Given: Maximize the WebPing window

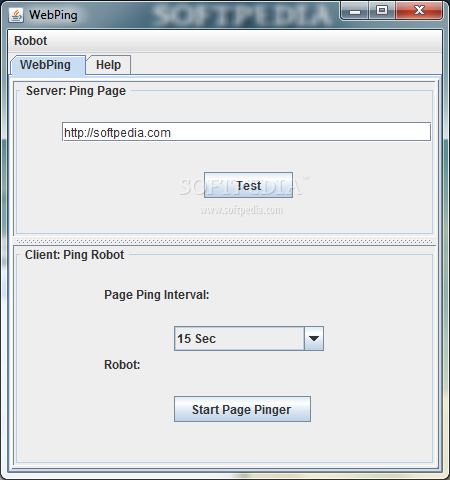Looking at the screenshot, I should tap(382, 11).
